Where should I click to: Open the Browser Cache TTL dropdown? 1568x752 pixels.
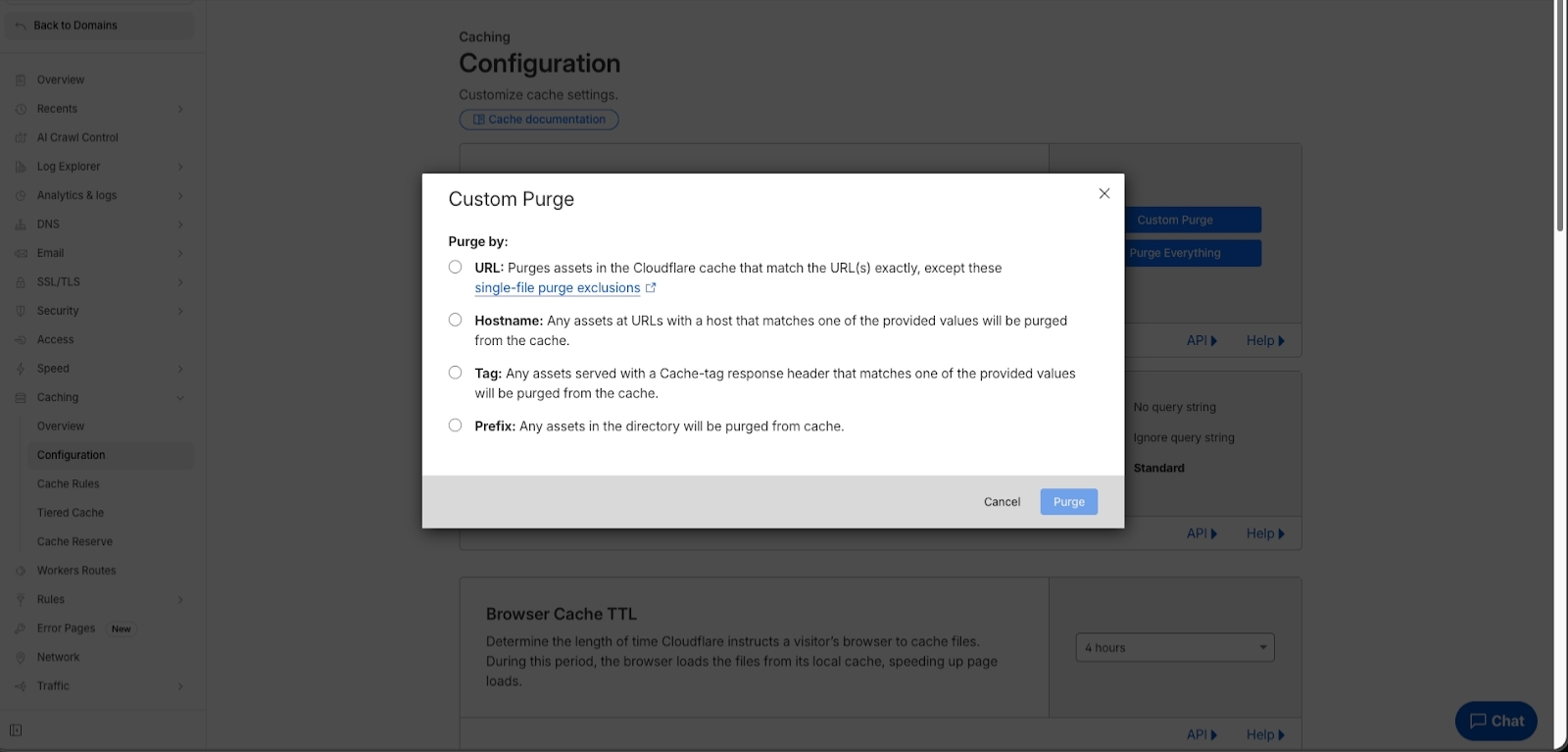click(x=1175, y=647)
